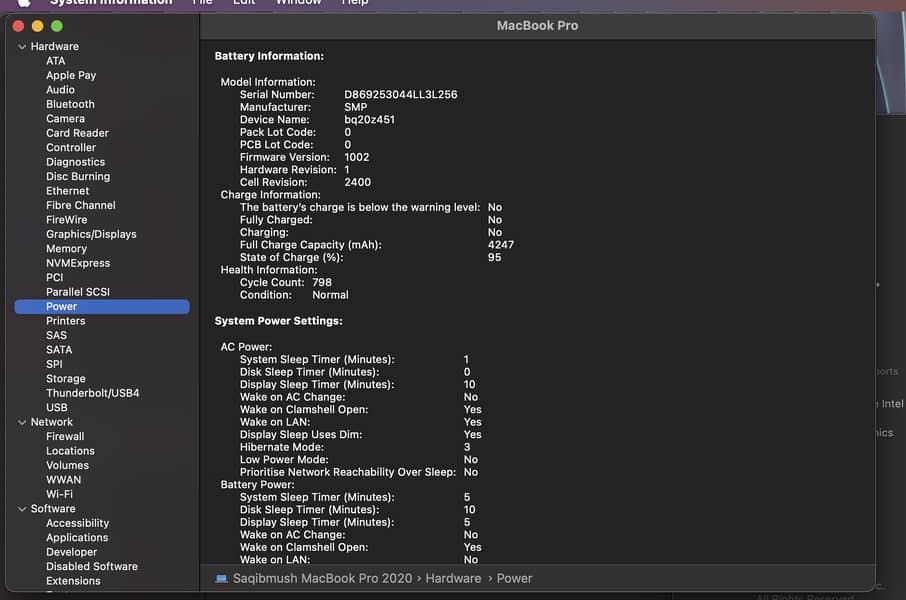Open Applications under Software

pyautogui.click(x=77, y=538)
